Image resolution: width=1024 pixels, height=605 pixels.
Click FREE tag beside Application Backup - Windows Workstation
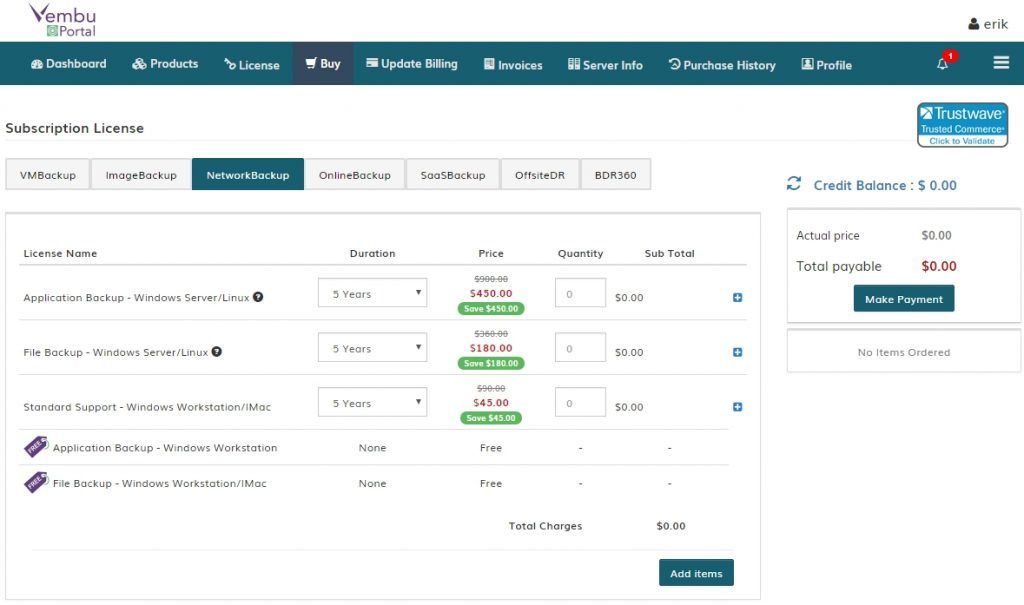pos(36,446)
